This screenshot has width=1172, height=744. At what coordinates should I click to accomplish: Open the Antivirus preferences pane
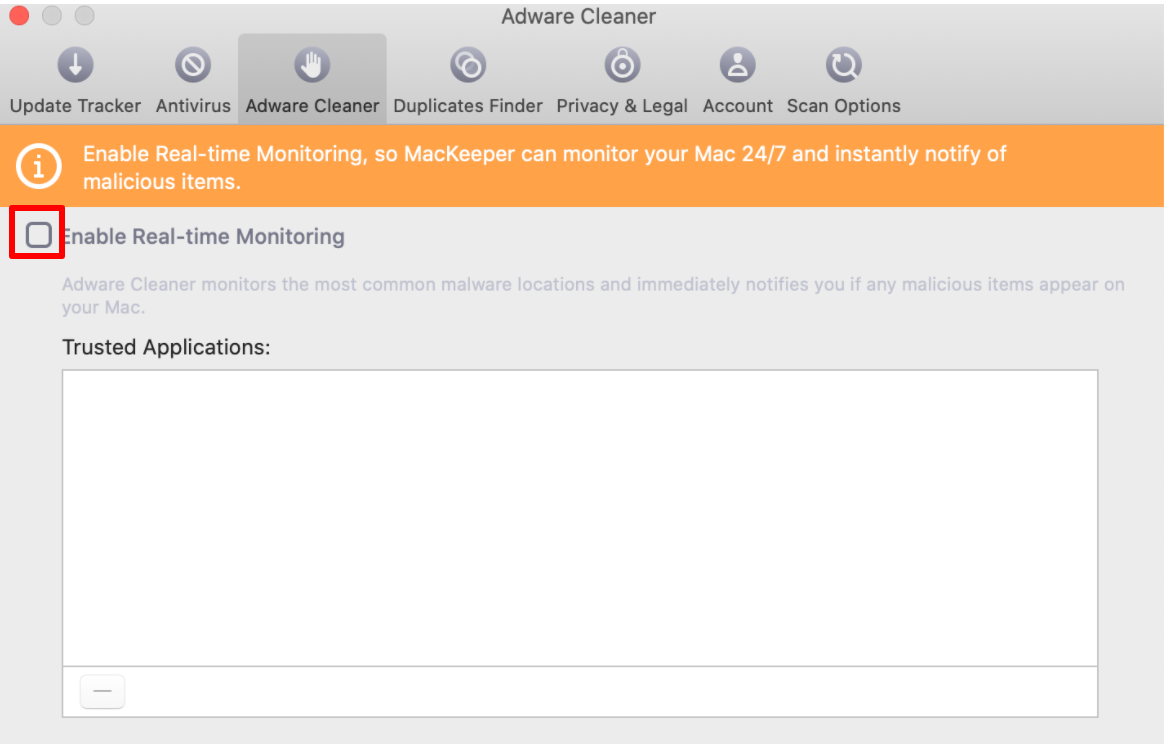pos(193,79)
